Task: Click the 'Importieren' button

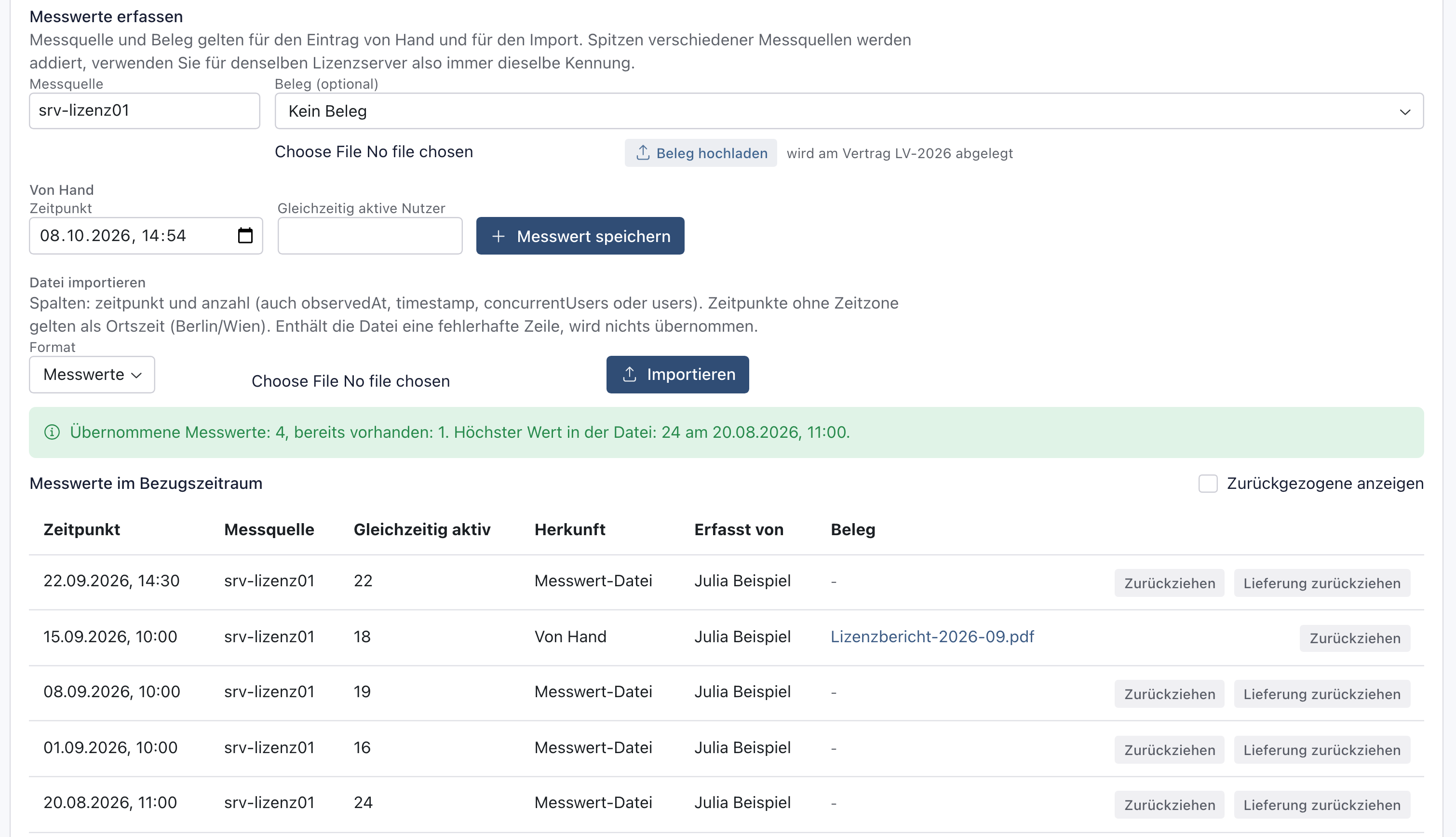Action: point(677,375)
